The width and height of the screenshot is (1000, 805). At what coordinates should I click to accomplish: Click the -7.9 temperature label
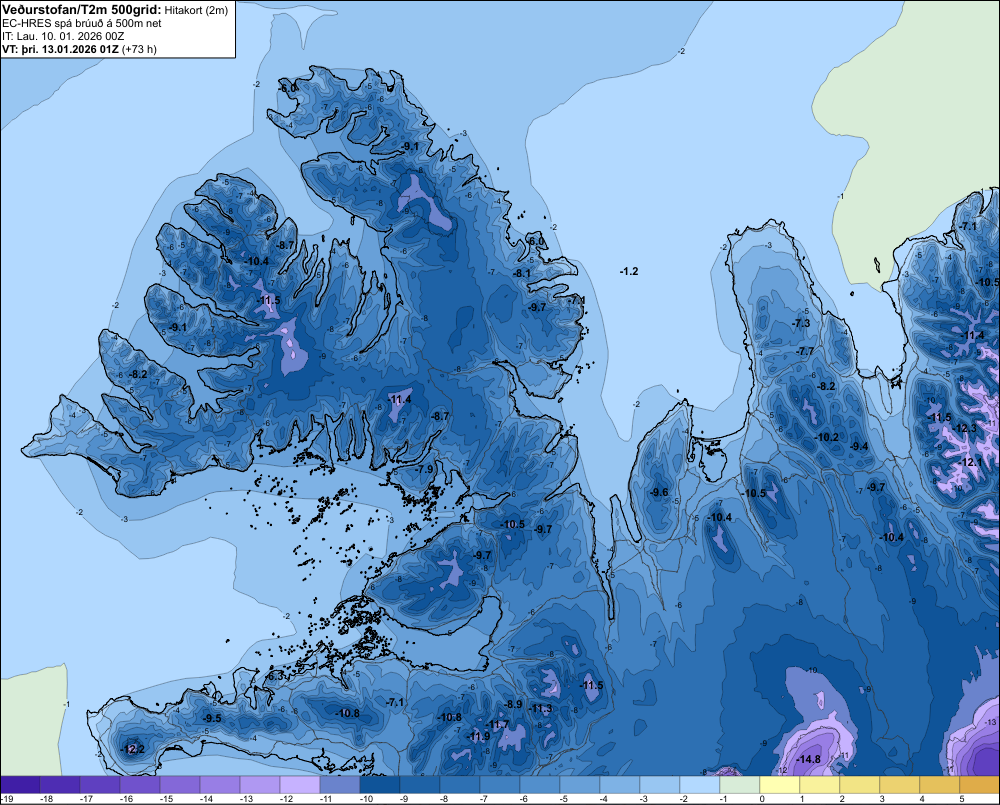pos(424,469)
